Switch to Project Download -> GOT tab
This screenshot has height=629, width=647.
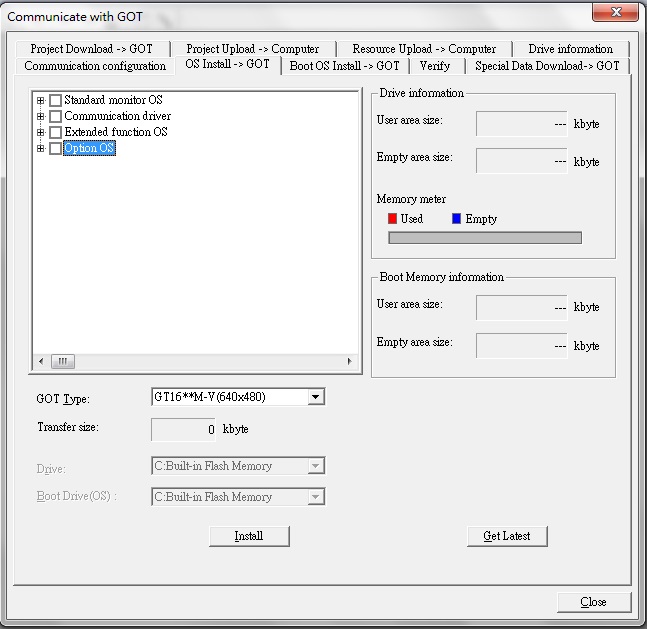tap(91, 49)
